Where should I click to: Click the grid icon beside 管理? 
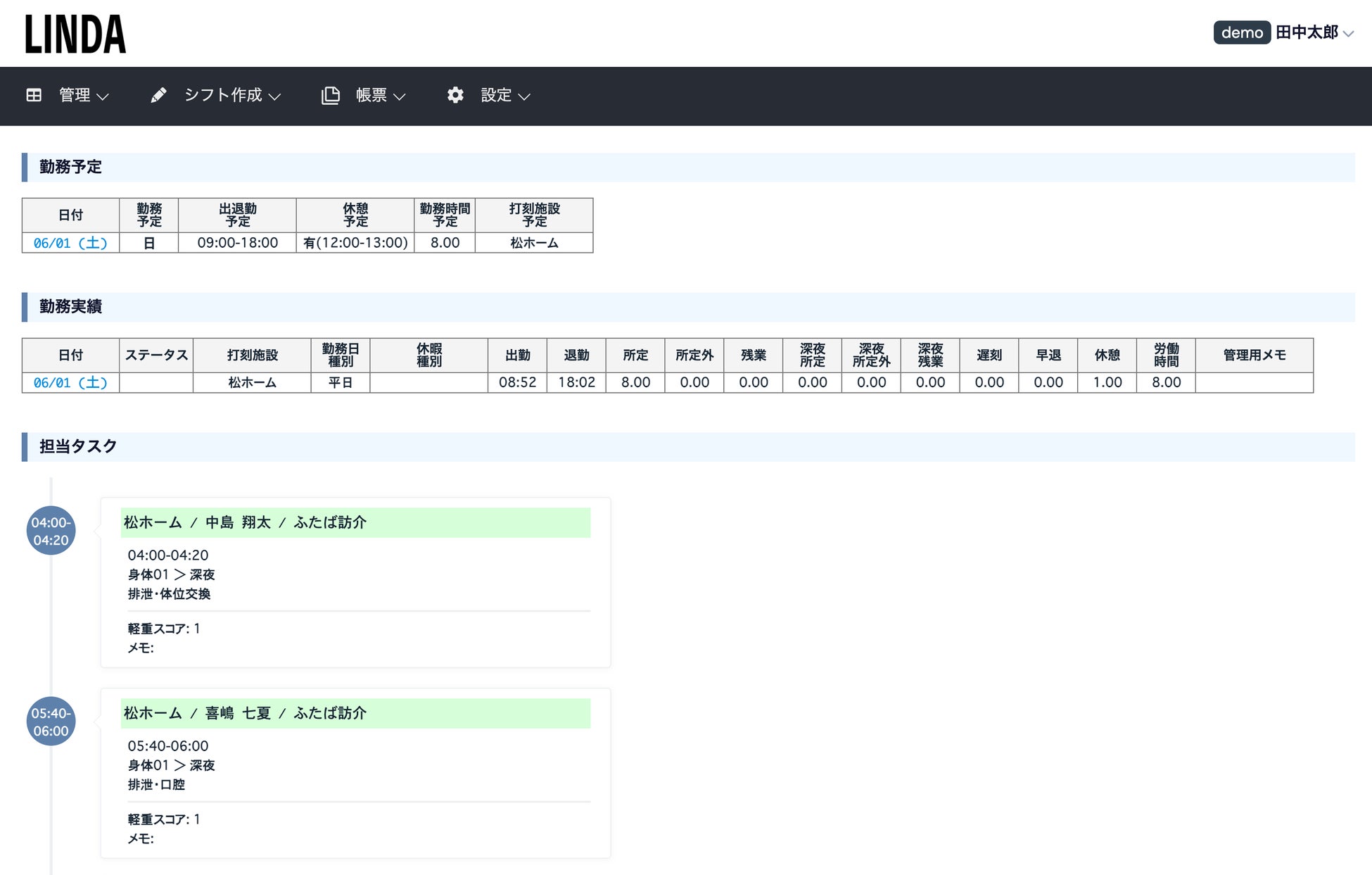coord(34,95)
